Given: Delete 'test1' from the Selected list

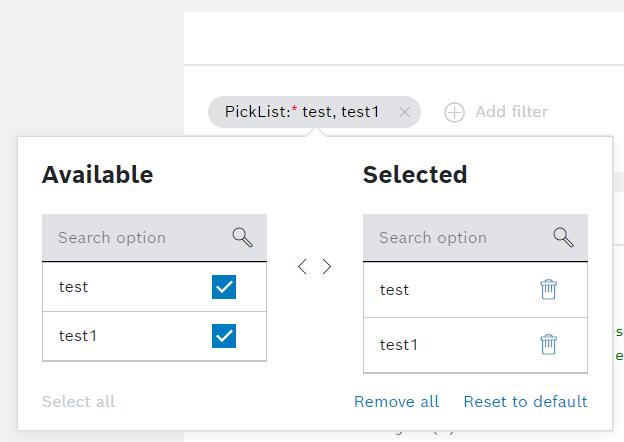Looking at the screenshot, I should 549,344.
